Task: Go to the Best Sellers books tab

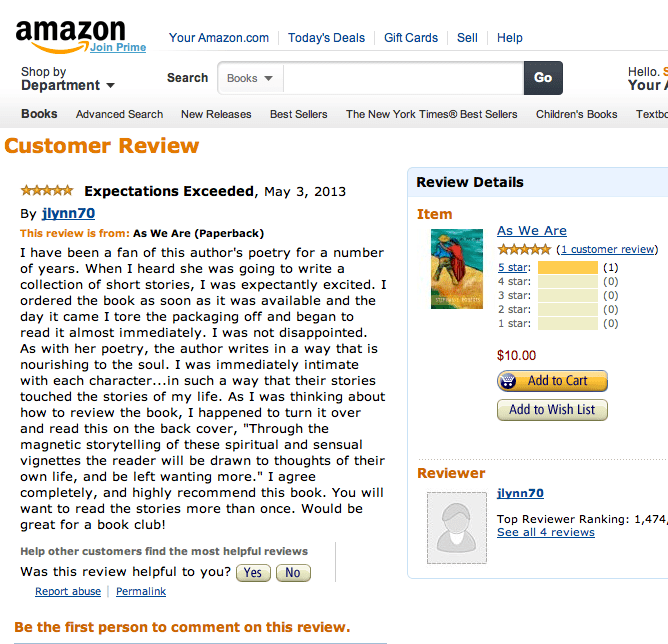Action: (298, 114)
